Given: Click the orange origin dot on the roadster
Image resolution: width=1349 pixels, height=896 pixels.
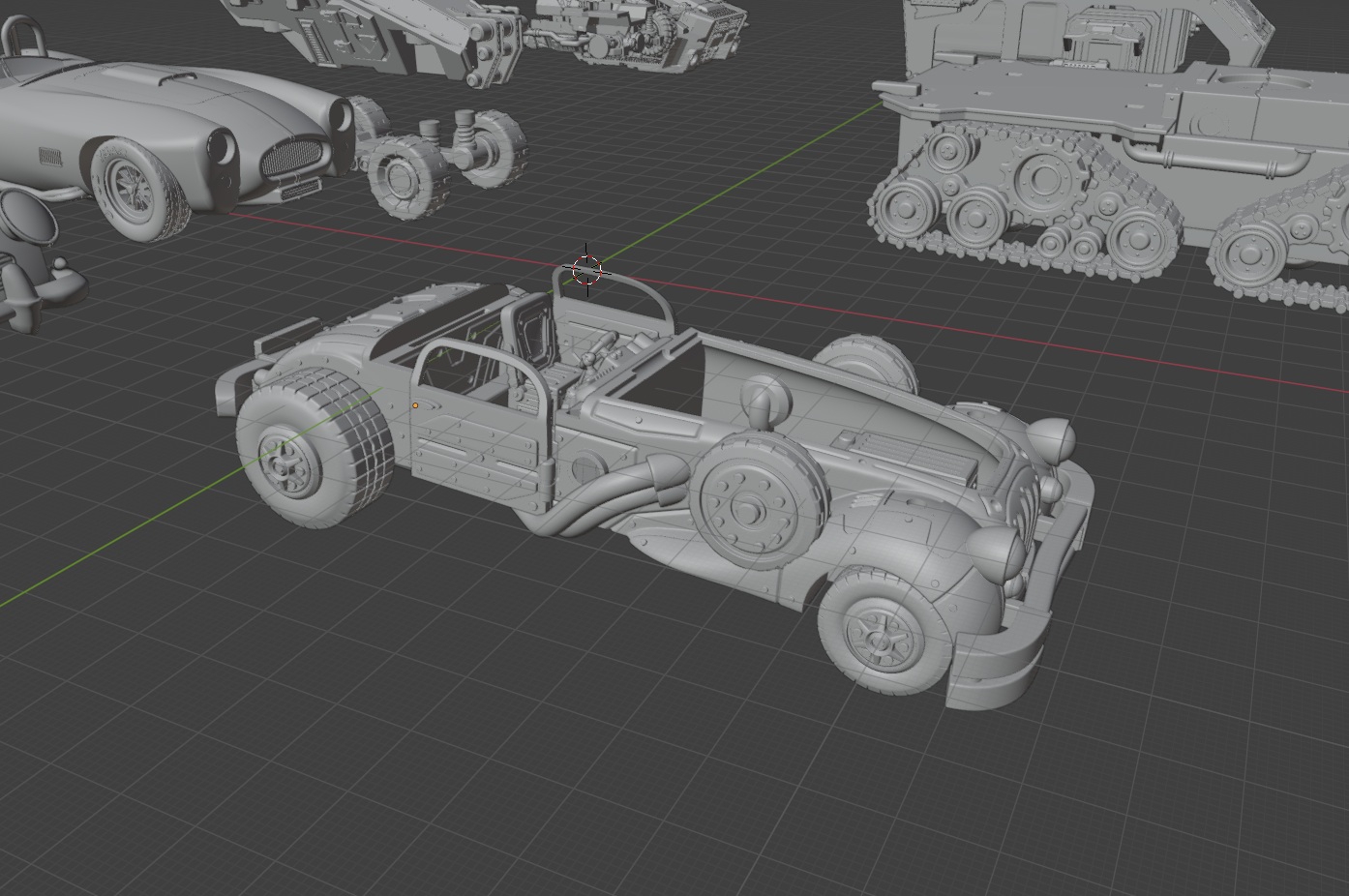Looking at the screenshot, I should pos(415,405).
